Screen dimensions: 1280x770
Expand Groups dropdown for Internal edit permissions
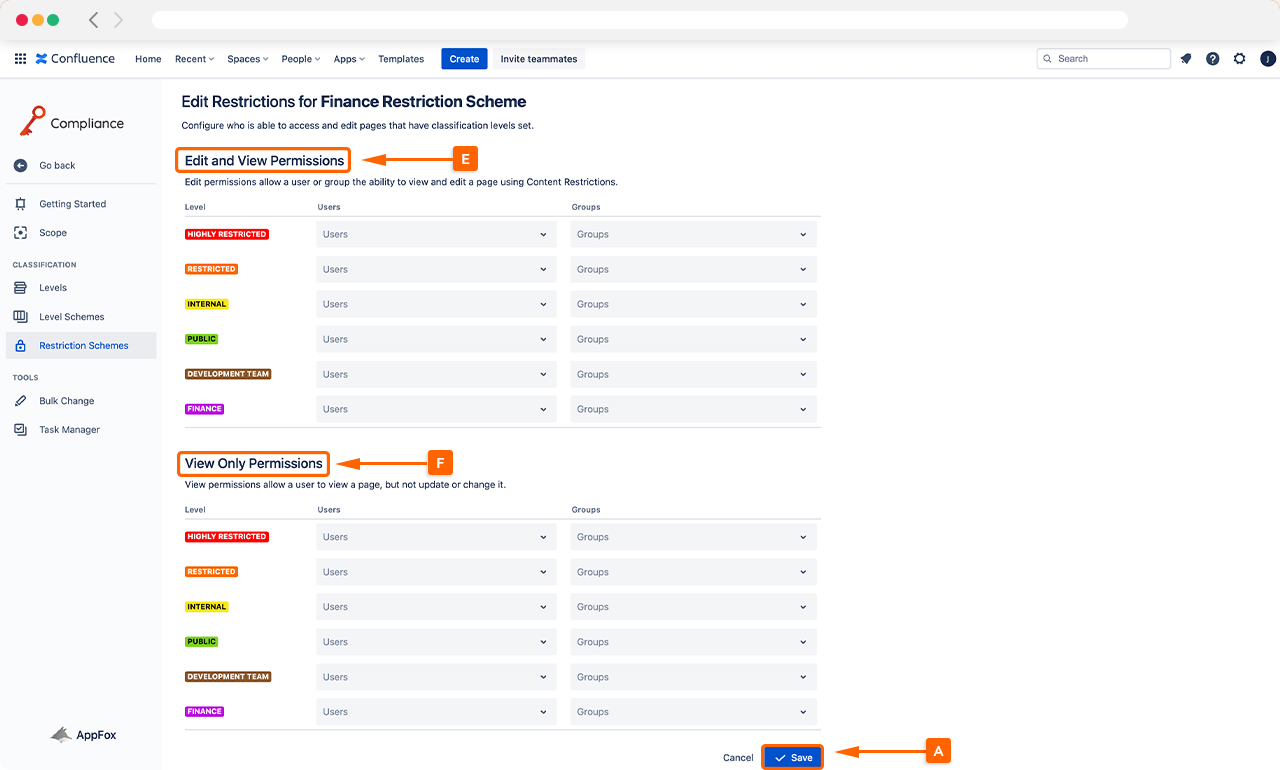click(693, 305)
